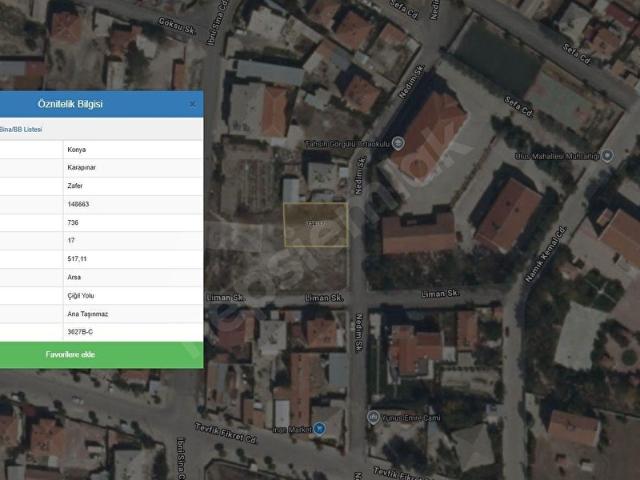Image resolution: width=640 pixels, height=480 pixels.
Task: Select the yellow outlined parcel on map
Action: pos(316,224)
